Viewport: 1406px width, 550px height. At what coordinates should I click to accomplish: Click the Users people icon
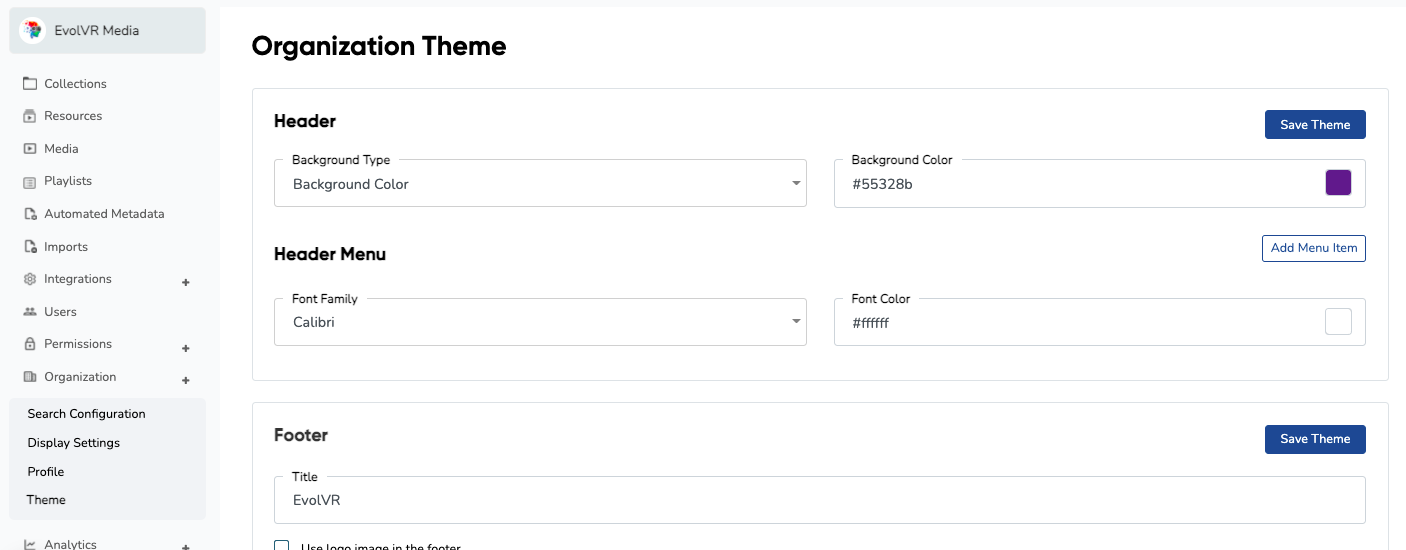[30, 312]
